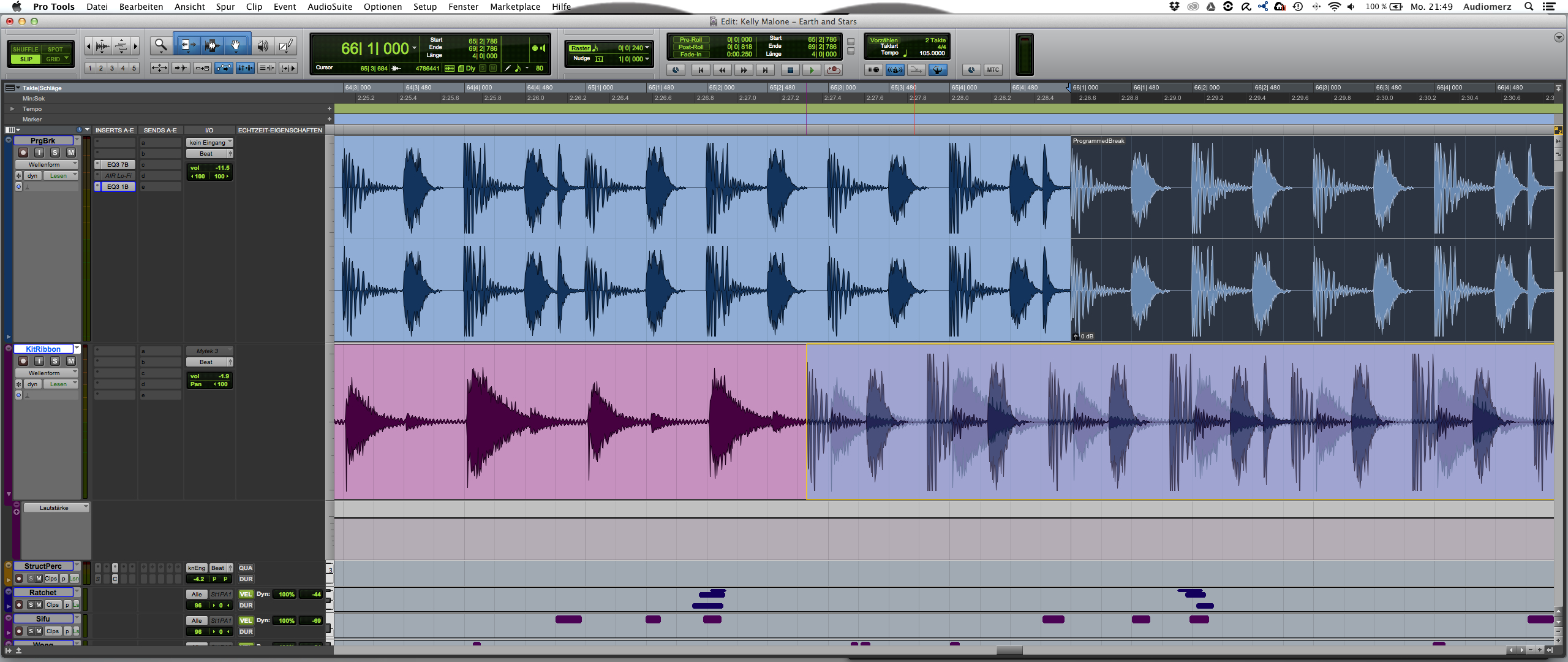Enable the SHUFFLE edit mode
The image size is (1568, 662).
coord(26,49)
